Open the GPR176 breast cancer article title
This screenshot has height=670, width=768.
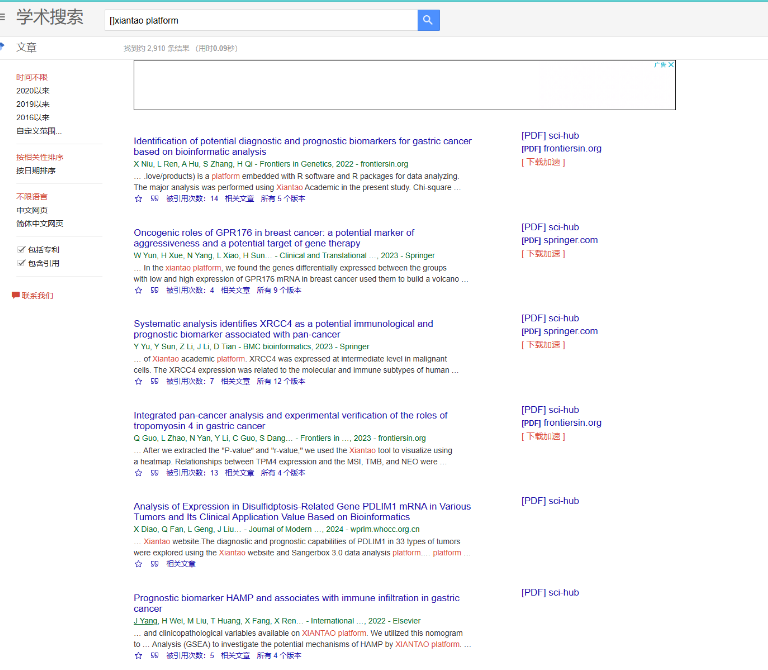(274, 238)
